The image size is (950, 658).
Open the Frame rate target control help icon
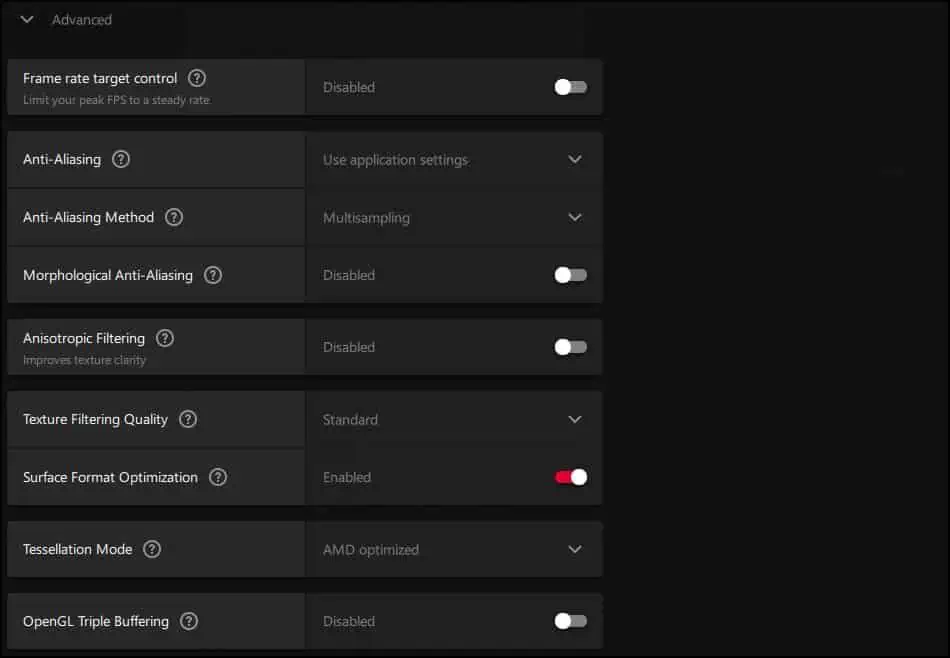[x=196, y=78]
